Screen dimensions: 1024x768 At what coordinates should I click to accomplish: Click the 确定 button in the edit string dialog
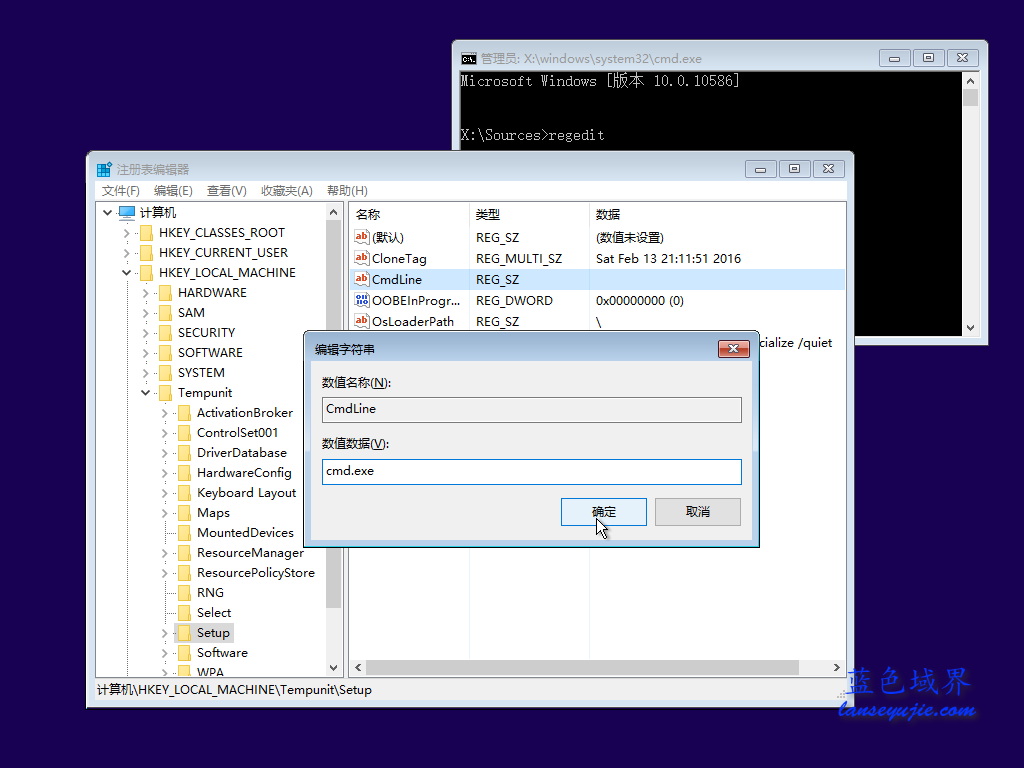coord(603,512)
